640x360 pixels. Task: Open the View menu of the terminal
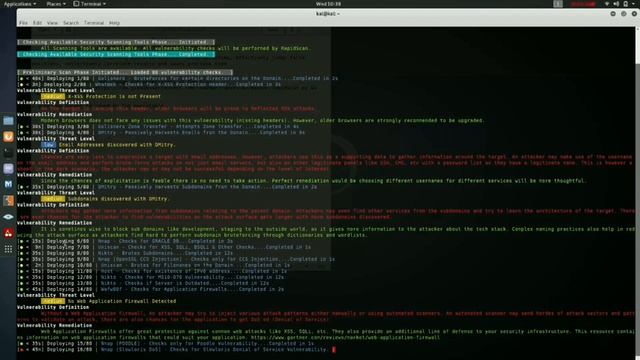(x=52, y=23)
